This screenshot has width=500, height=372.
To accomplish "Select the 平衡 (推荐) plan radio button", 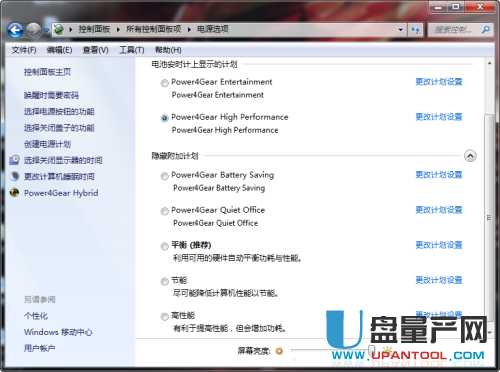I will [164, 246].
